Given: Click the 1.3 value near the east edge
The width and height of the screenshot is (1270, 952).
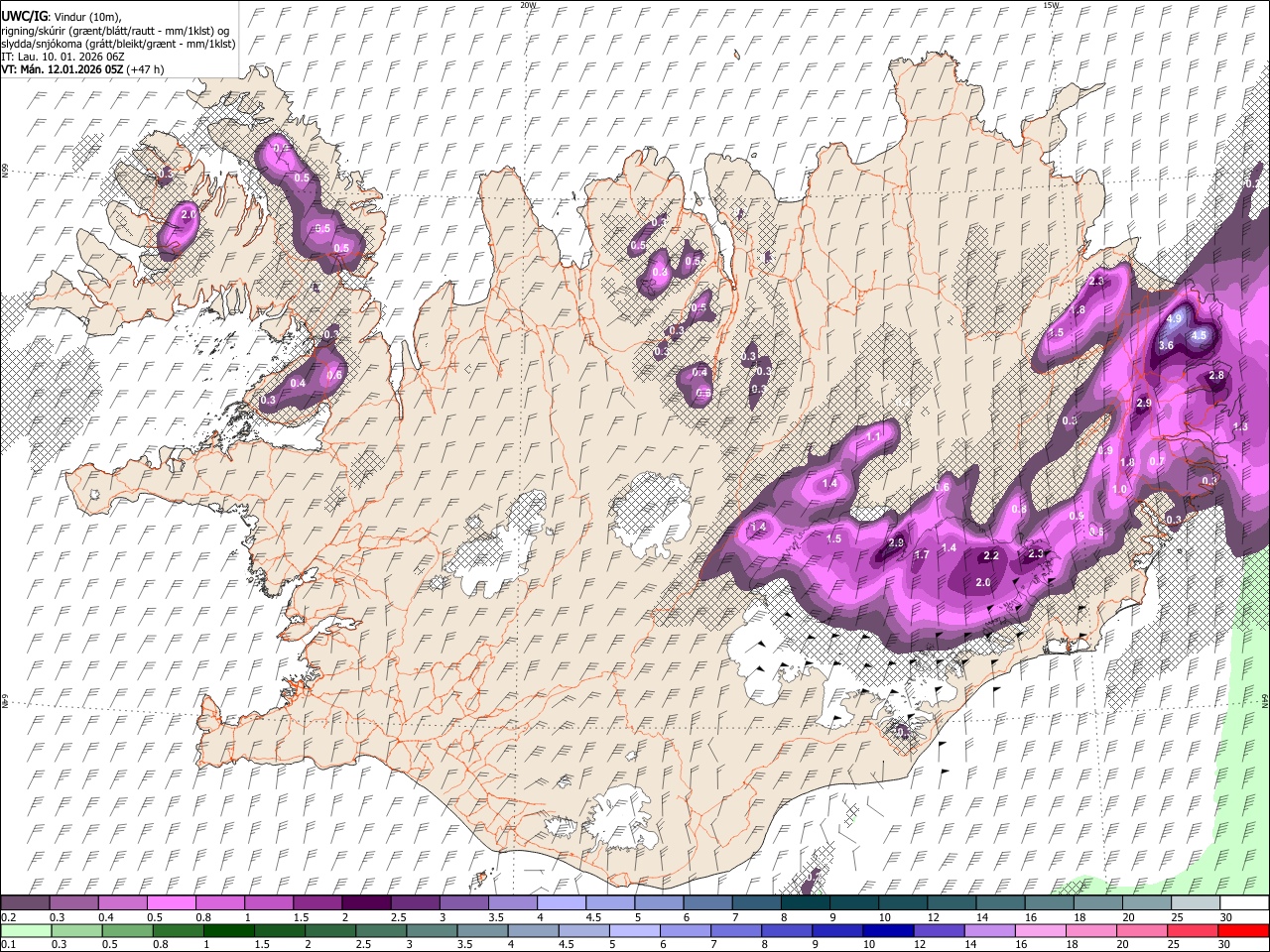Looking at the screenshot, I should 1240,426.
